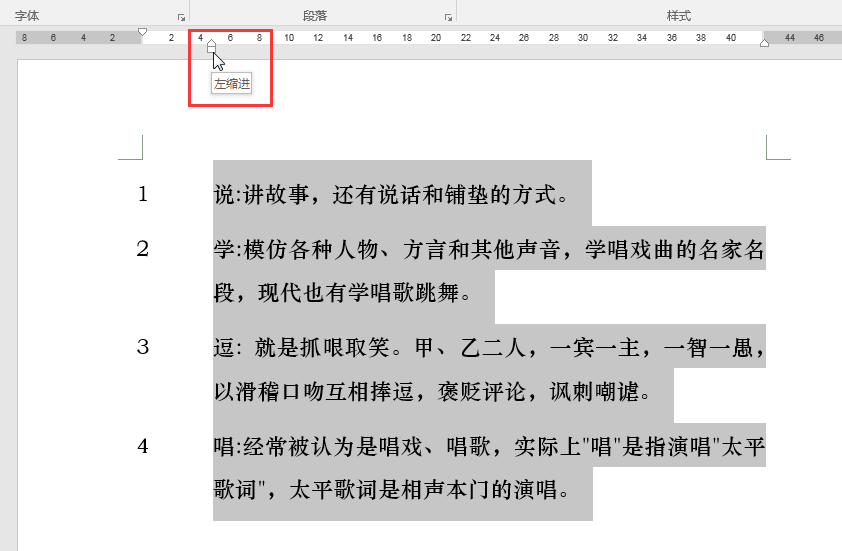
Task: Click the right indent marker on ruler
Action: click(x=765, y=43)
